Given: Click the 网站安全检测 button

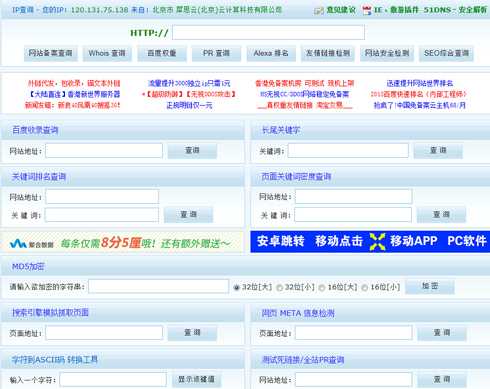Looking at the screenshot, I should (x=387, y=53).
